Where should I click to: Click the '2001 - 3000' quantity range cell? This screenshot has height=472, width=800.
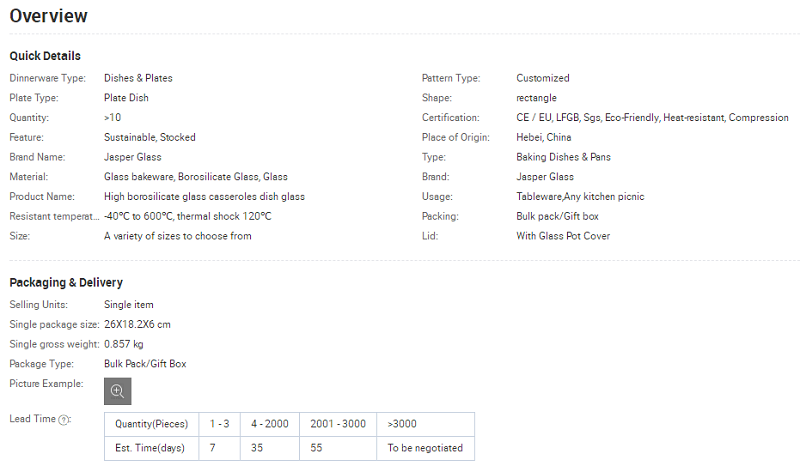(338, 424)
